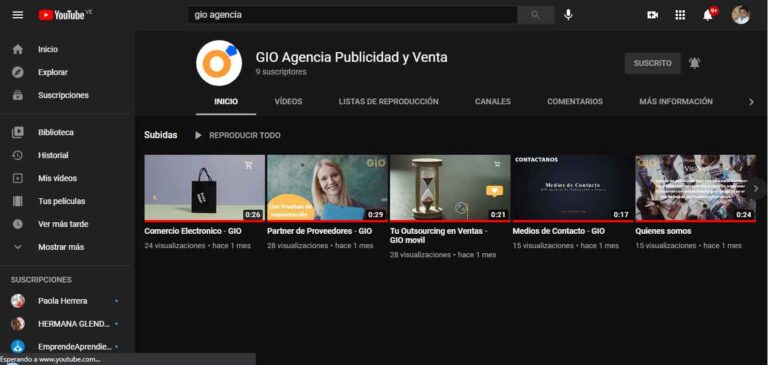Open Partner de Proveedores video thumbnail
768x365 pixels.
[x=327, y=188]
